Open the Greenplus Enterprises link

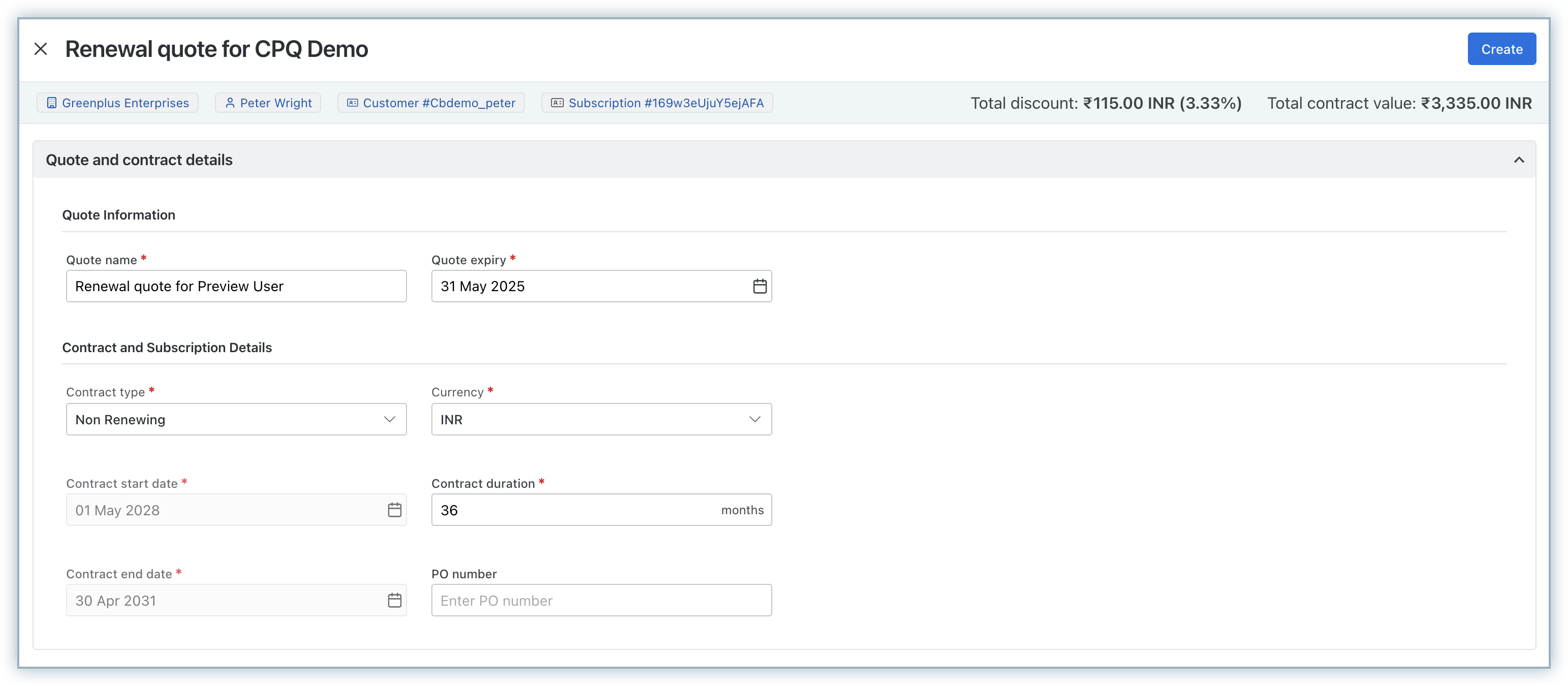(126, 103)
